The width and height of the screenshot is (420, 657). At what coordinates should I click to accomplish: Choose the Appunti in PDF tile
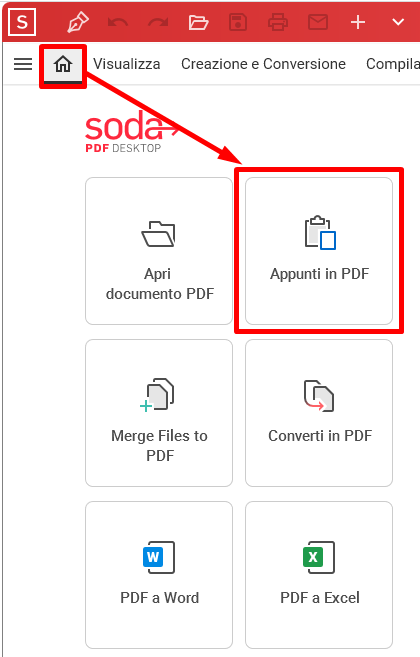tap(319, 251)
